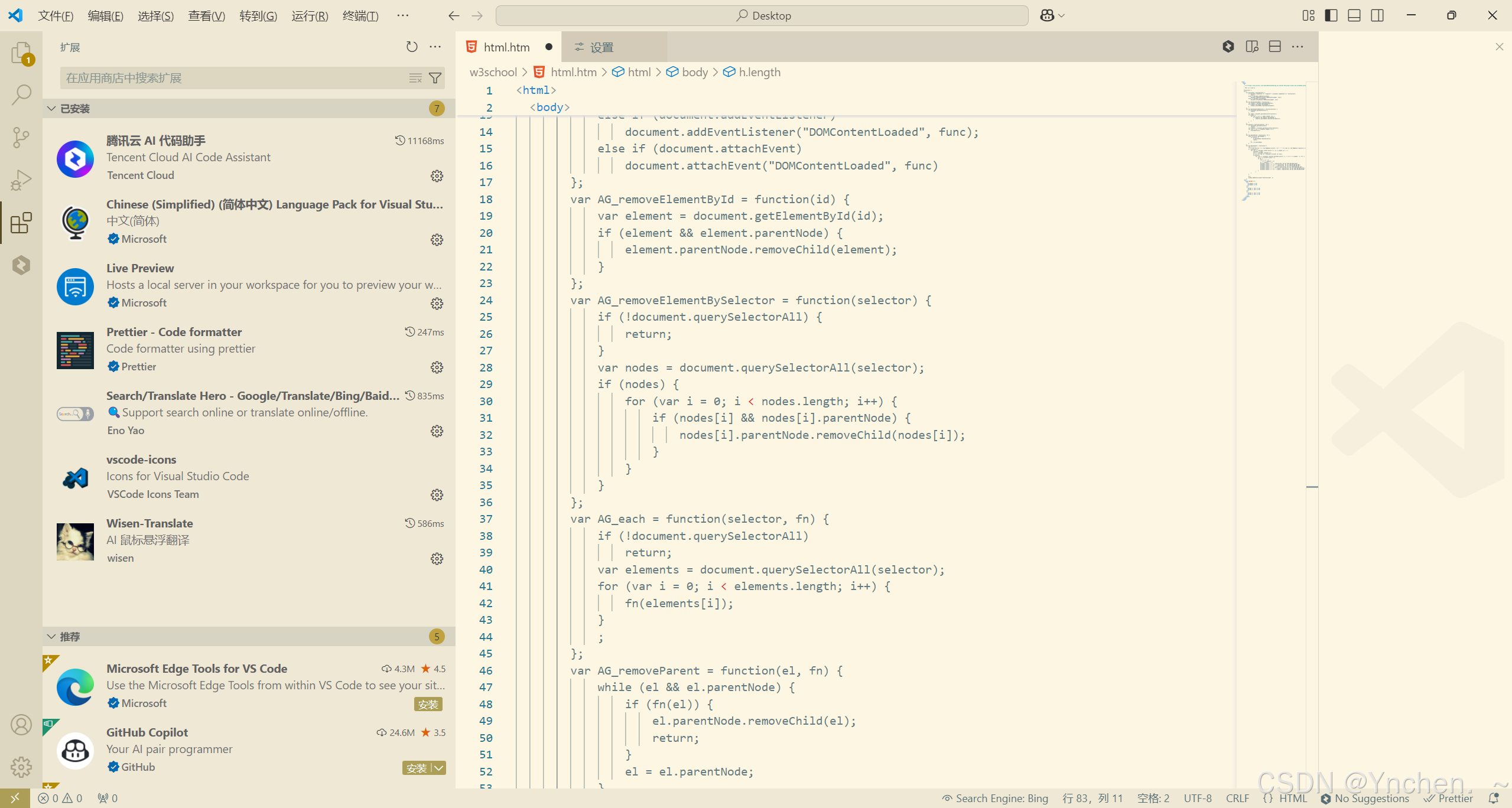The width and height of the screenshot is (1512, 808).
Task: Refresh the extensions list
Action: click(x=412, y=47)
